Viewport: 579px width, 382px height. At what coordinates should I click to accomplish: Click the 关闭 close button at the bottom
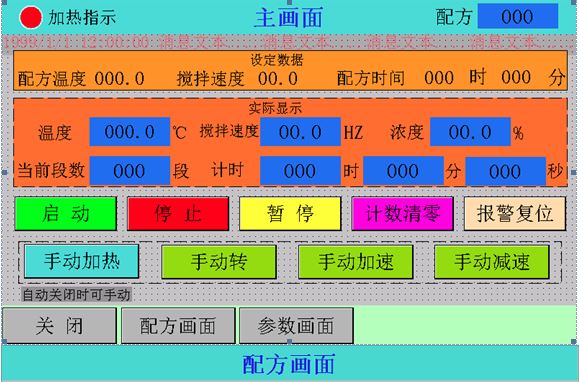tap(59, 326)
